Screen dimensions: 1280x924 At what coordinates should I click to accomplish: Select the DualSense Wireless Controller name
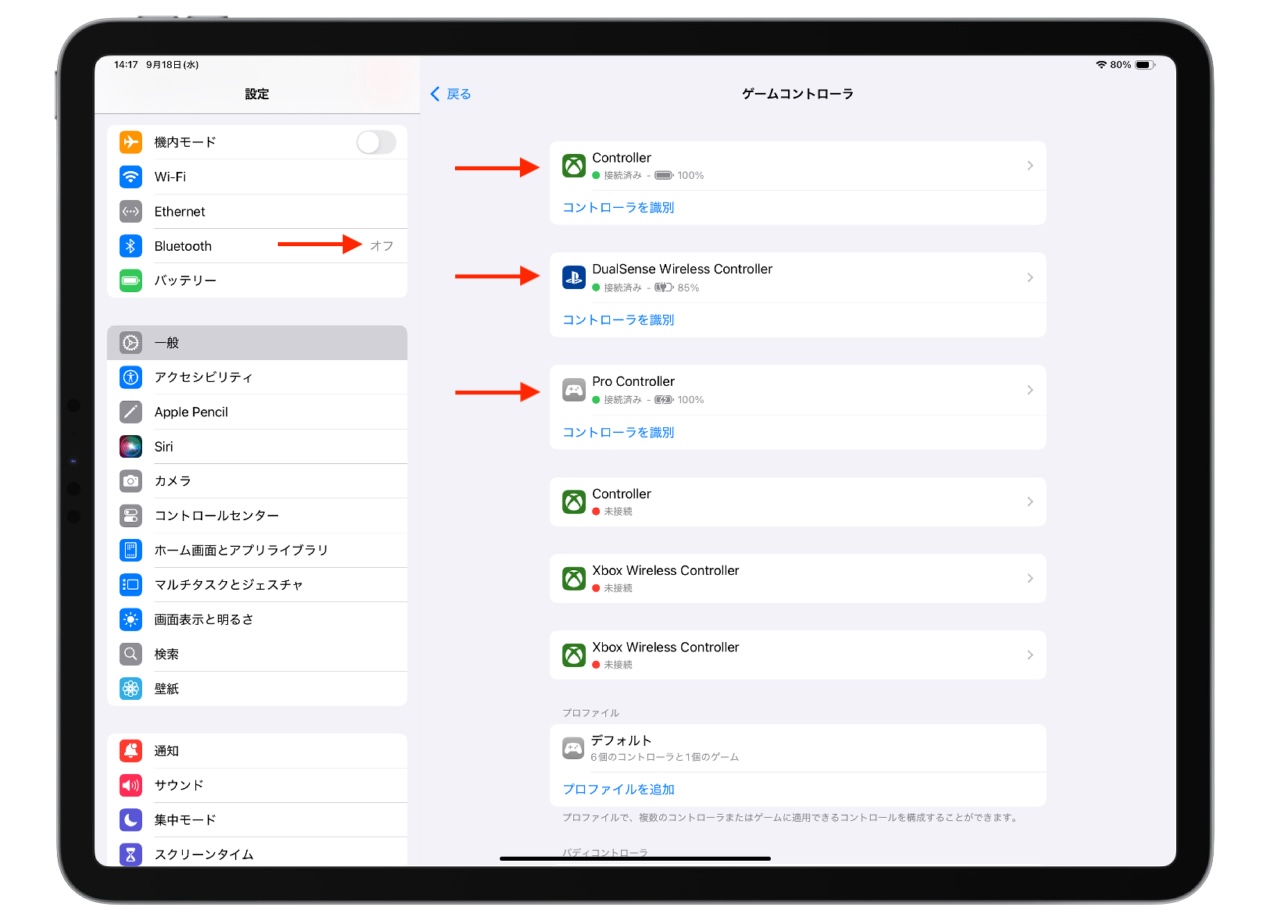click(682, 269)
